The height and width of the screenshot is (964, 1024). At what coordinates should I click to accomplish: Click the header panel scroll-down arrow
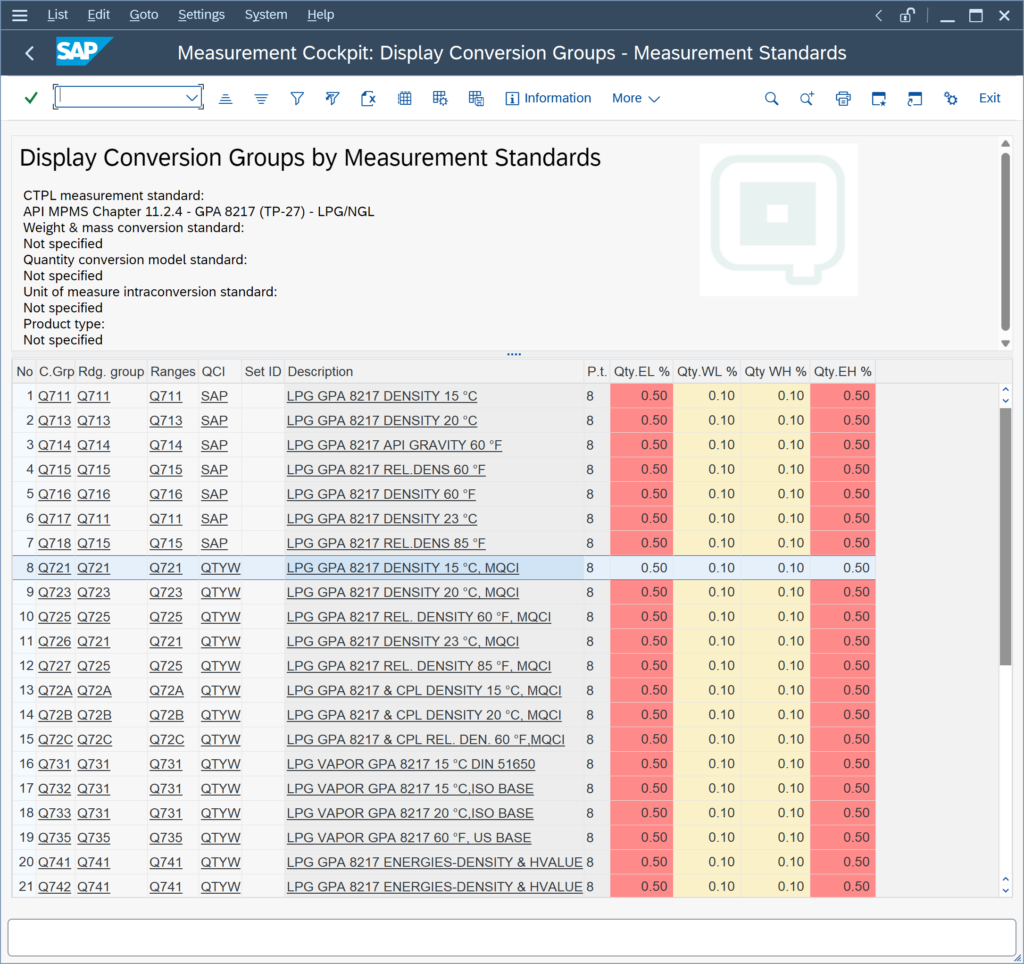click(1006, 343)
